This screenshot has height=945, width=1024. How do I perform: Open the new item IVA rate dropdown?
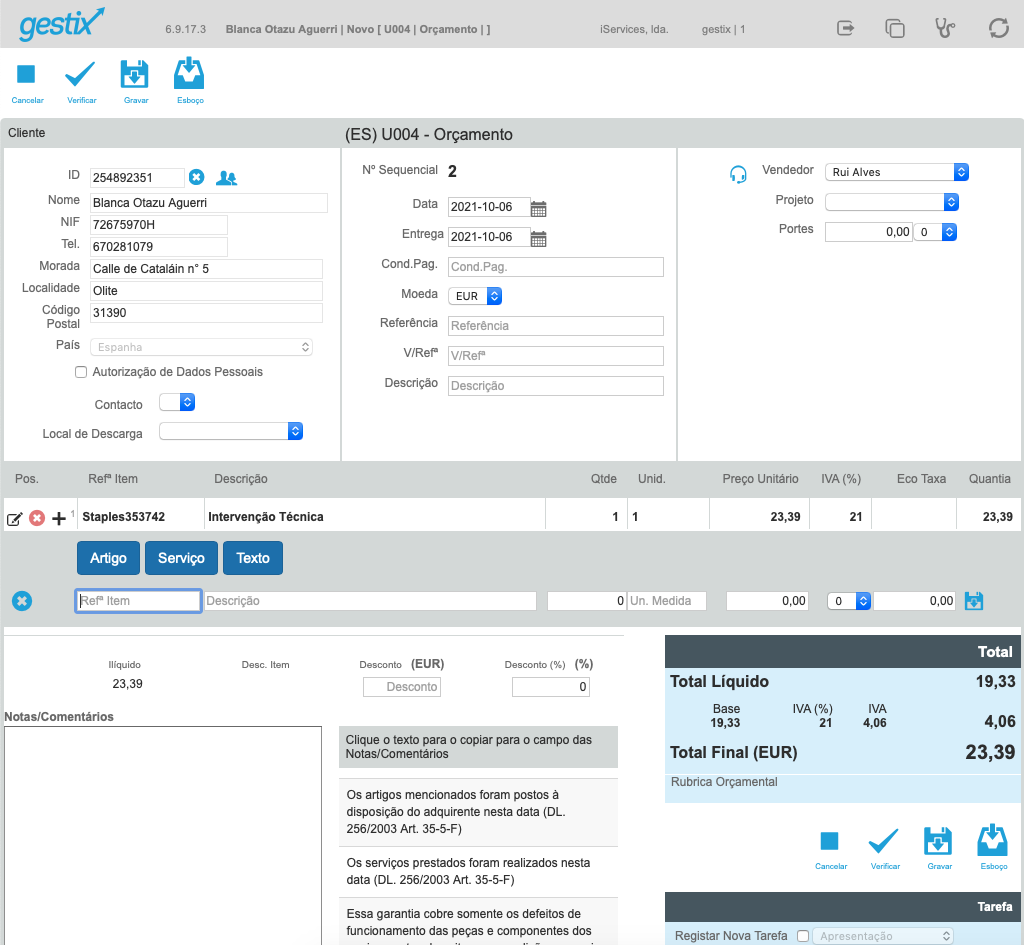click(x=849, y=601)
